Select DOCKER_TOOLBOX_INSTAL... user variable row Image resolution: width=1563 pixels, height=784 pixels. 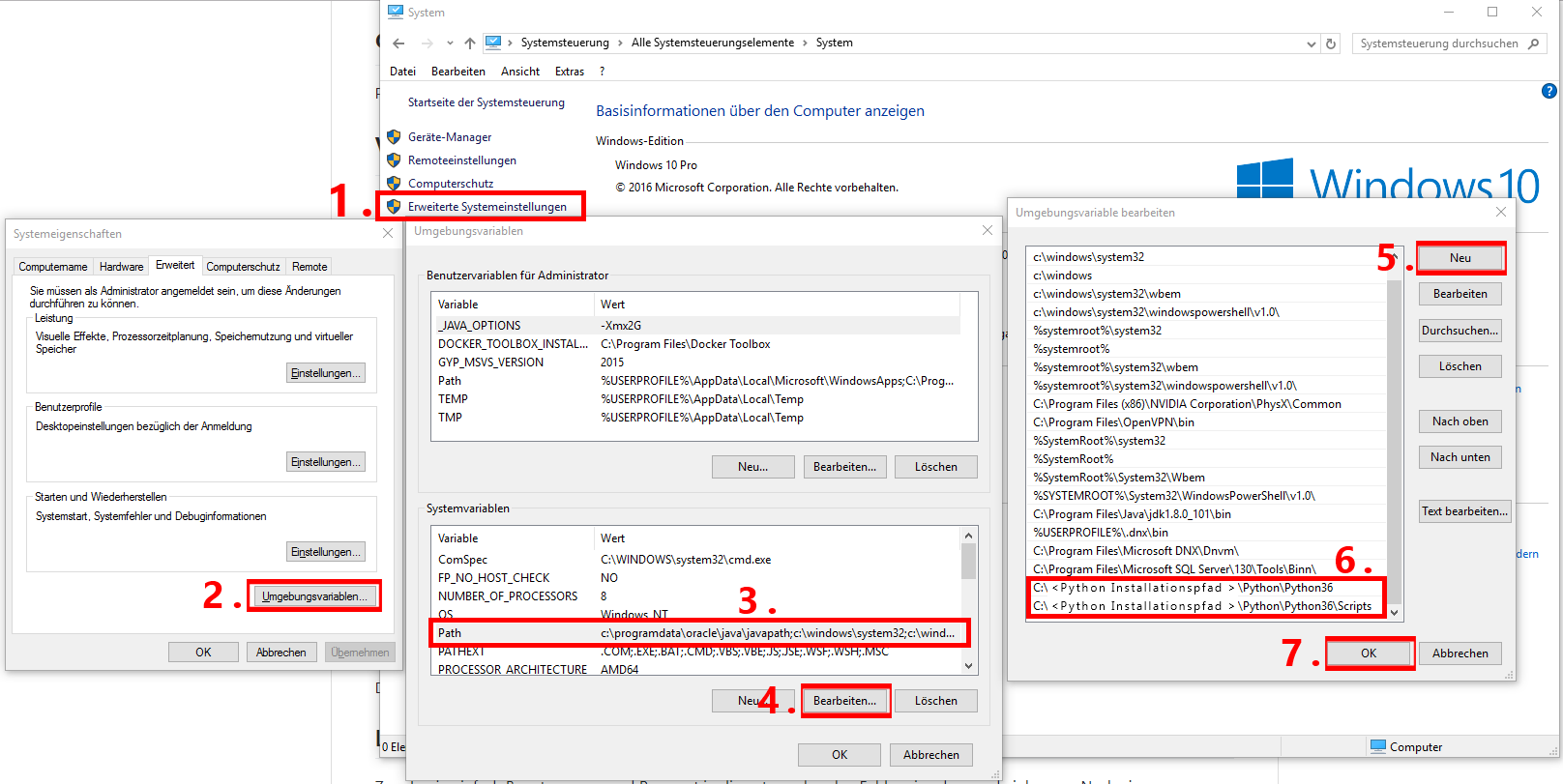click(x=697, y=344)
